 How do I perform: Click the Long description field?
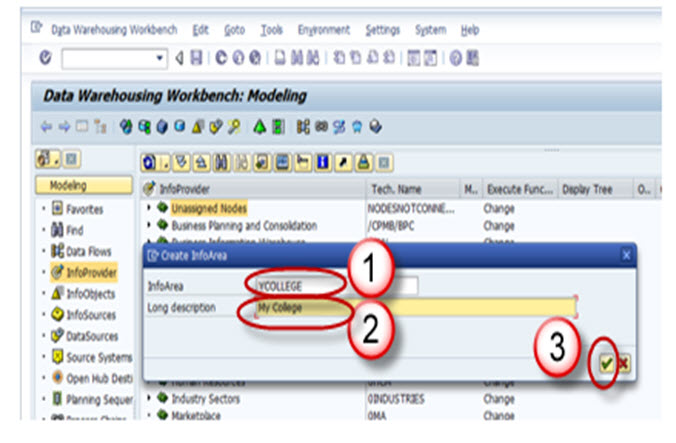410,307
